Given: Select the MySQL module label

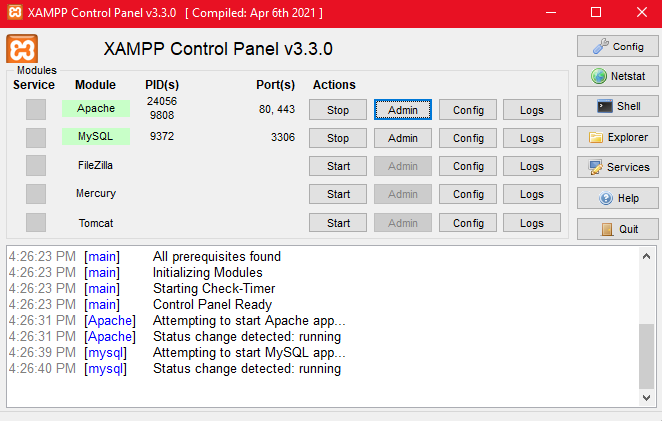Looking at the screenshot, I should click(x=96, y=136).
